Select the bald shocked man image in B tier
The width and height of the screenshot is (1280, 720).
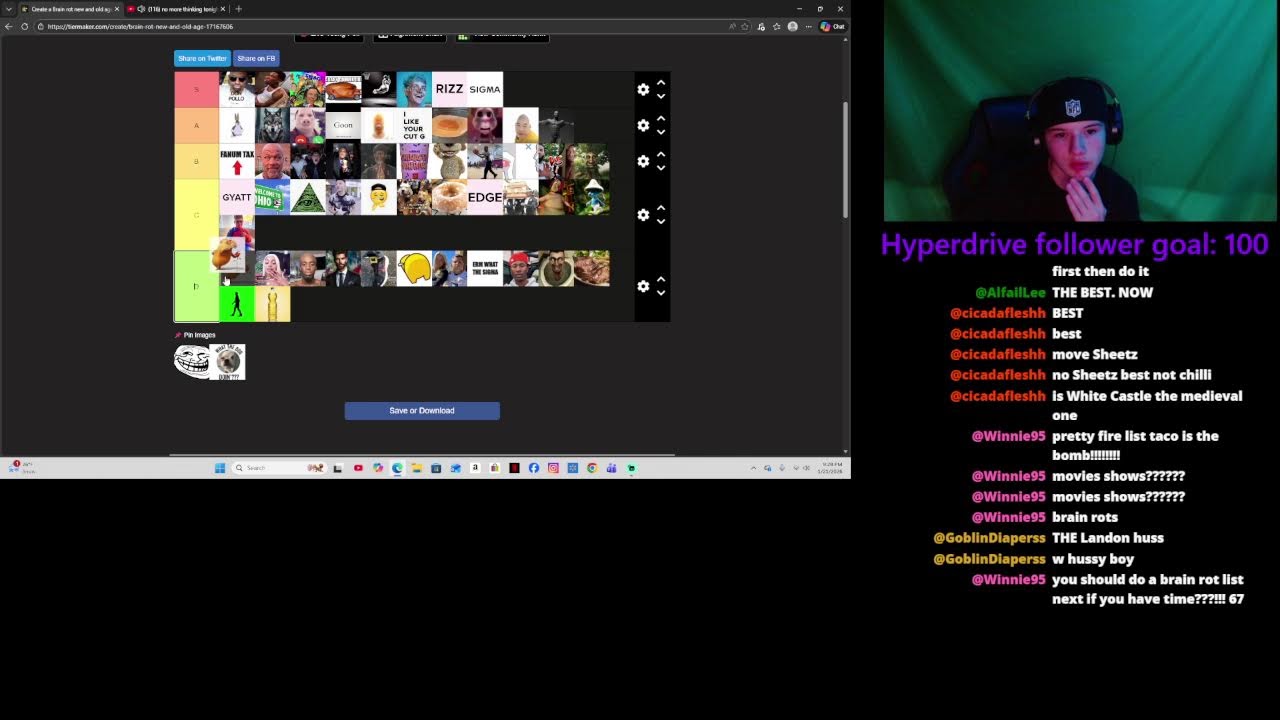272,161
